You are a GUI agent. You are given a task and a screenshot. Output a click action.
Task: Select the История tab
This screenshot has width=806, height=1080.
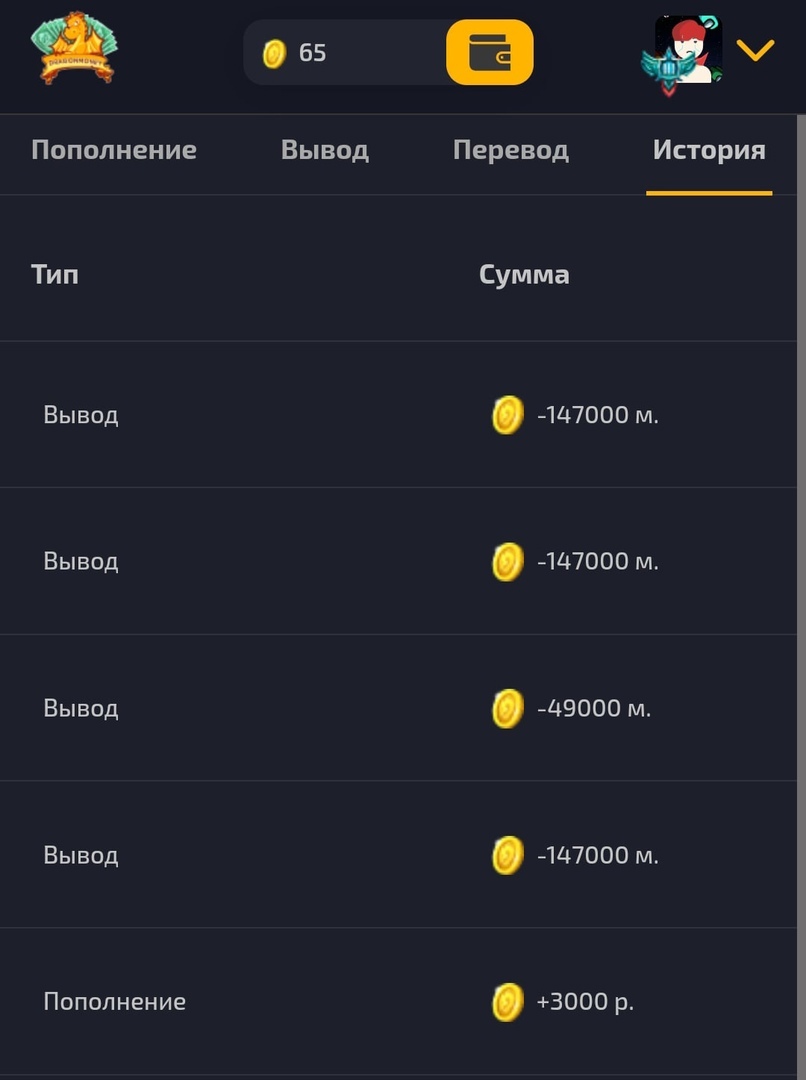709,150
